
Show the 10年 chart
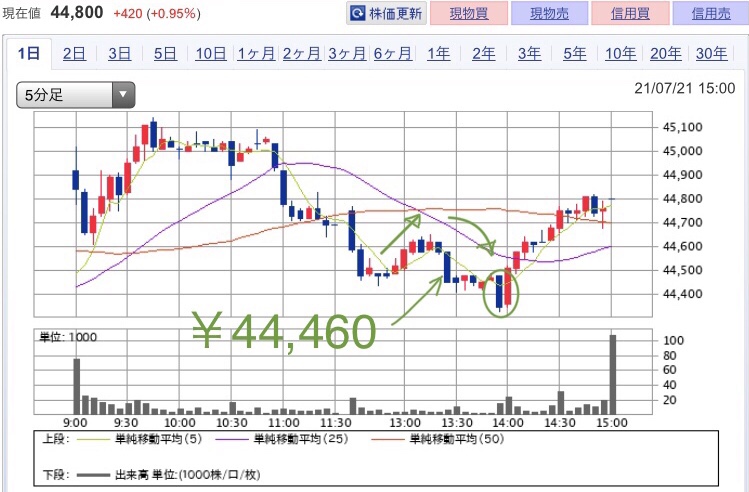click(x=621, y=53)
